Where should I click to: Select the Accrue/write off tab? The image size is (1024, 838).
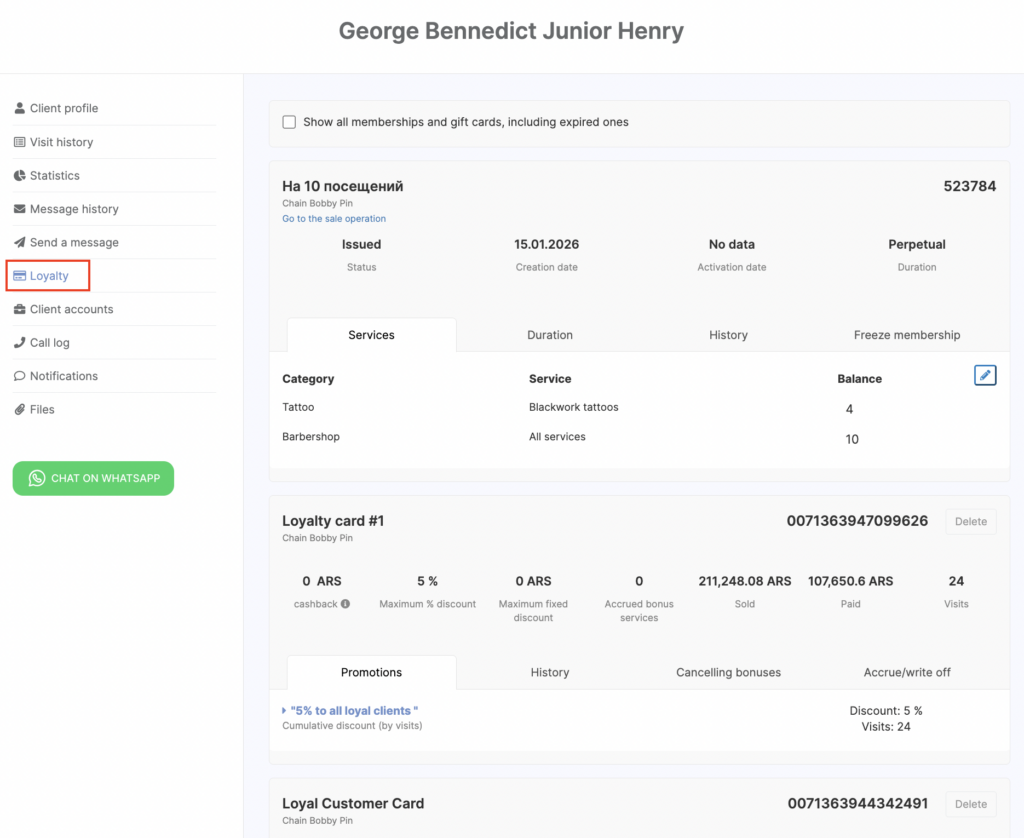click(907, 672)
